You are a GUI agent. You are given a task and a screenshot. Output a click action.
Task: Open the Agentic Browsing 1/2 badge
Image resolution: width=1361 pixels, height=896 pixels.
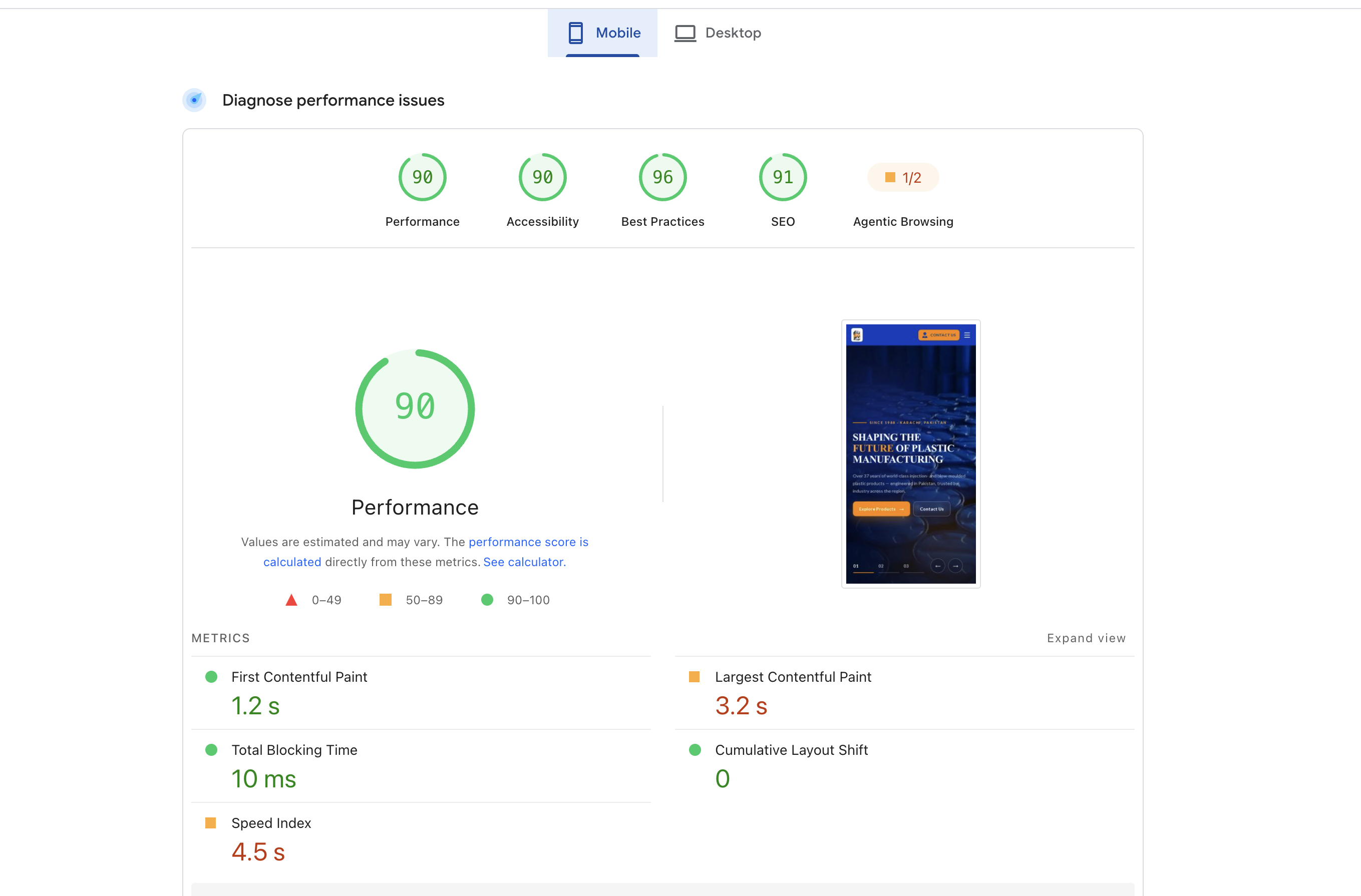coord(903,177)
